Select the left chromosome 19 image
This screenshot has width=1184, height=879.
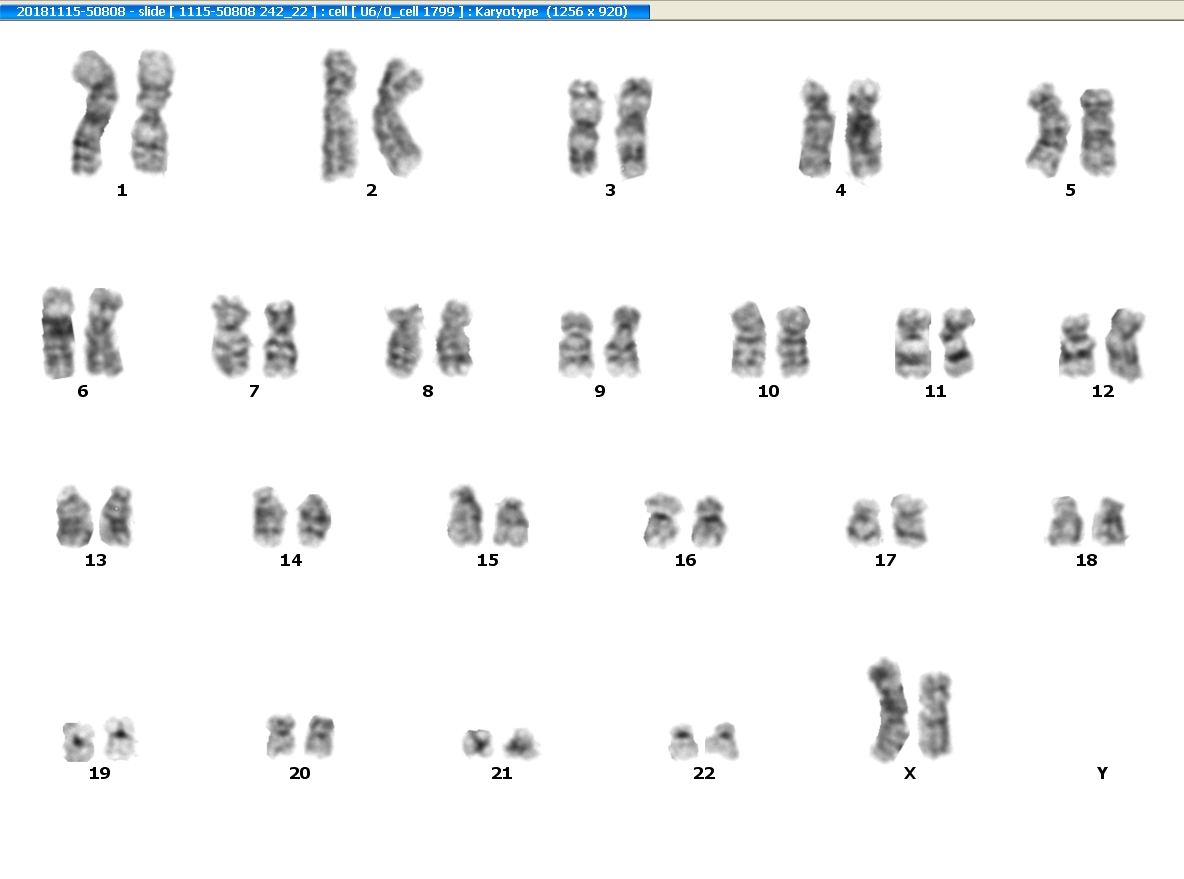point(78,742)
